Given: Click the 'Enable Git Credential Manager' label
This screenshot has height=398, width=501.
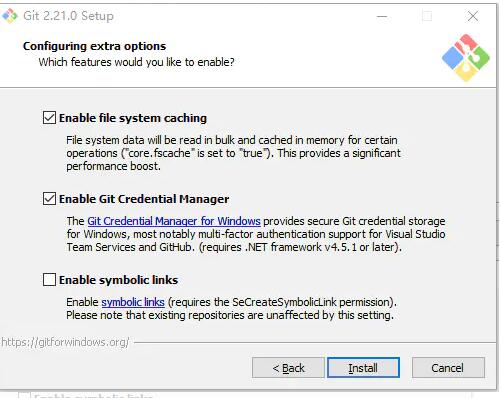Looking at the screenshot, I should tap(144, 199).
